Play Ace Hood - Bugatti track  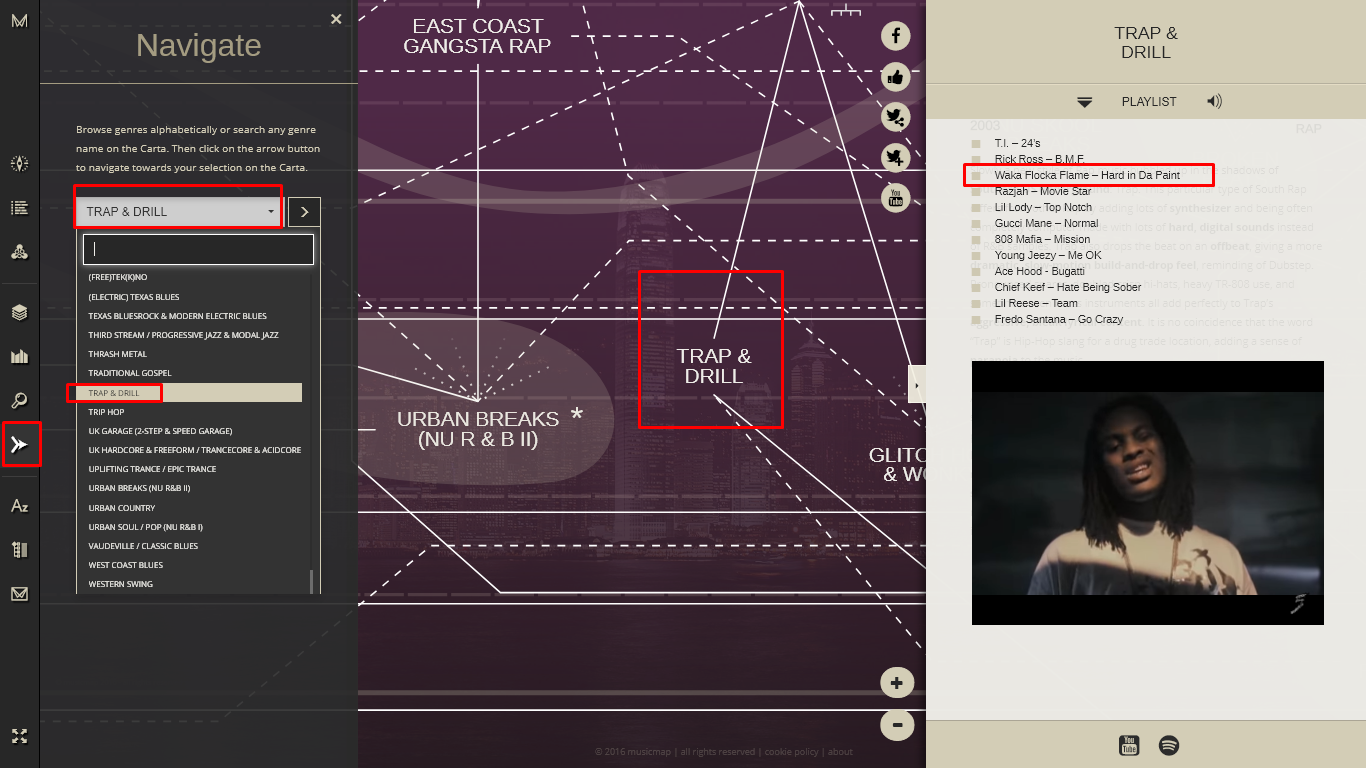point(1039,271)
